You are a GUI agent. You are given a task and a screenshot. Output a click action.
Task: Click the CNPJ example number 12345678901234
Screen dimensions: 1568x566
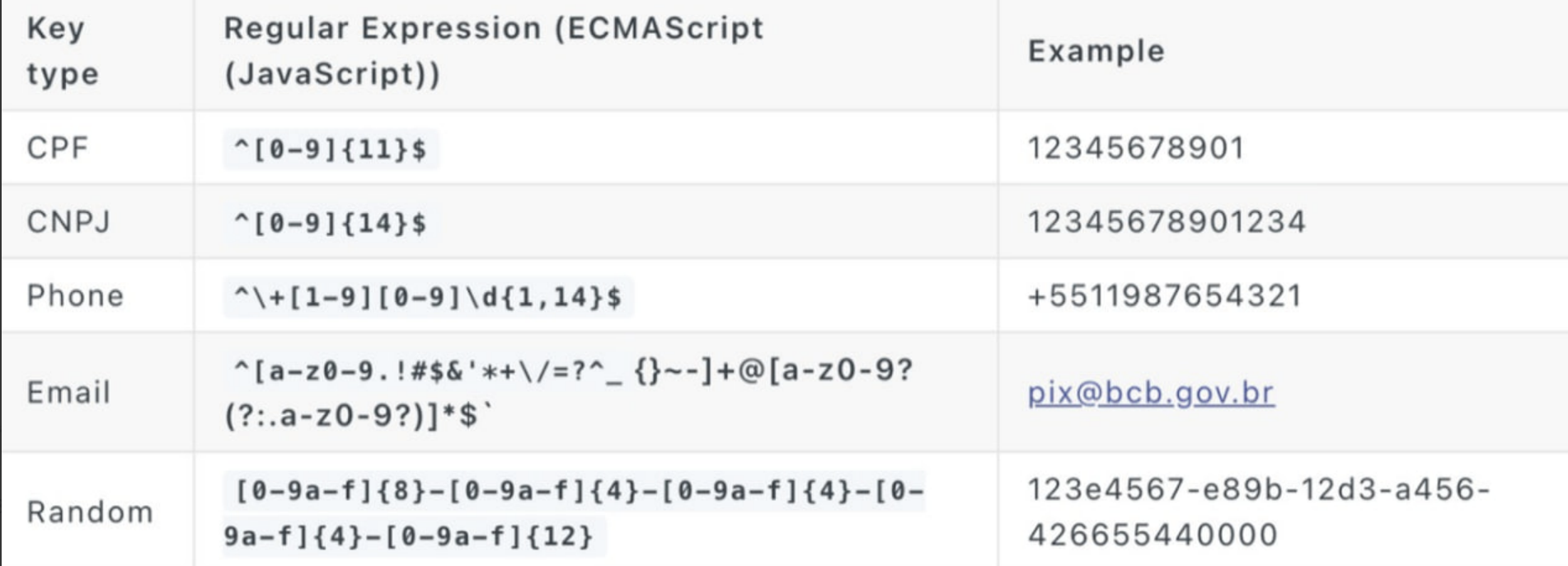pyautogui.click(x=1167, y=222)
